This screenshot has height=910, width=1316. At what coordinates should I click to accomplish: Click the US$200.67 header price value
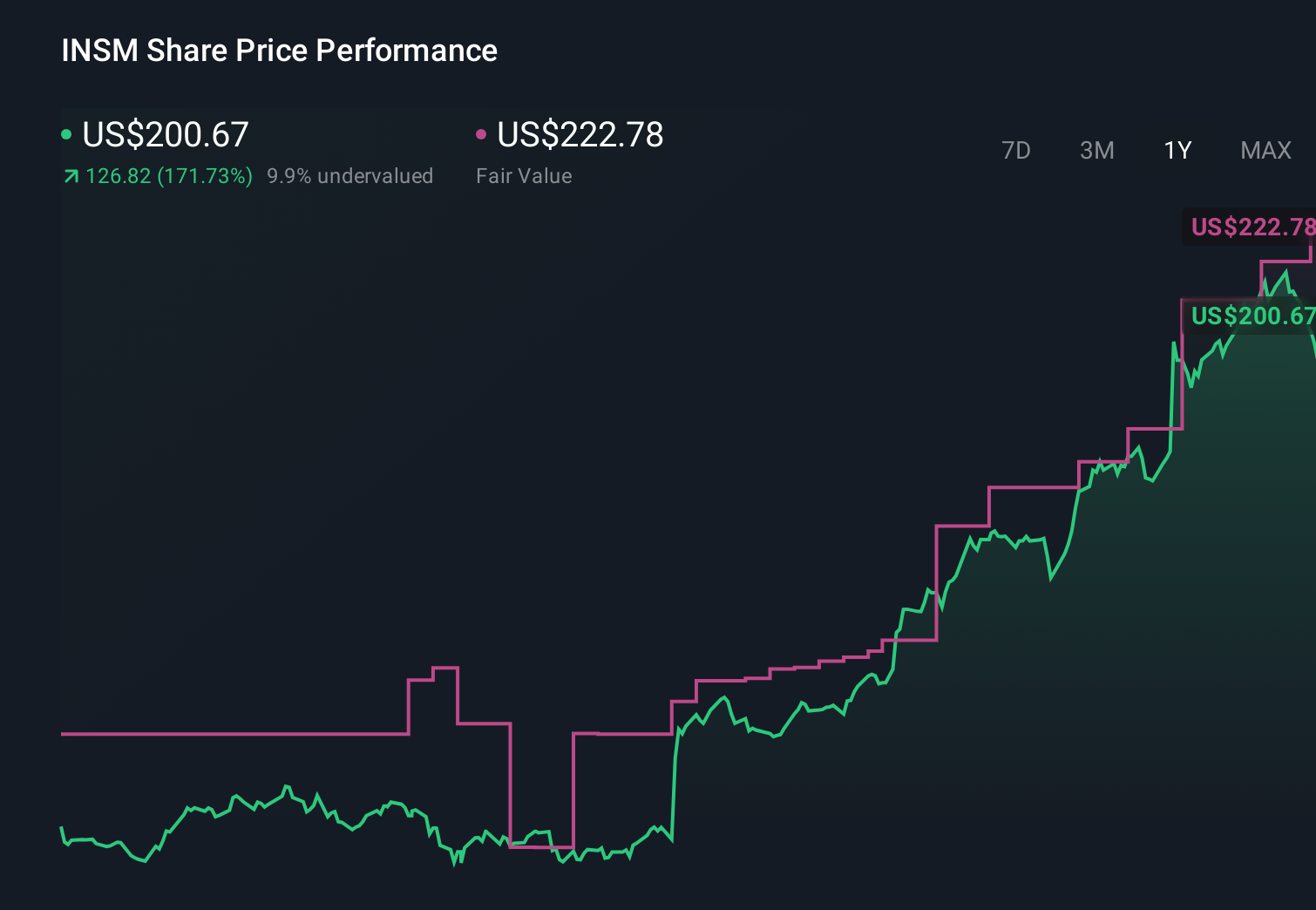point(165,134)
